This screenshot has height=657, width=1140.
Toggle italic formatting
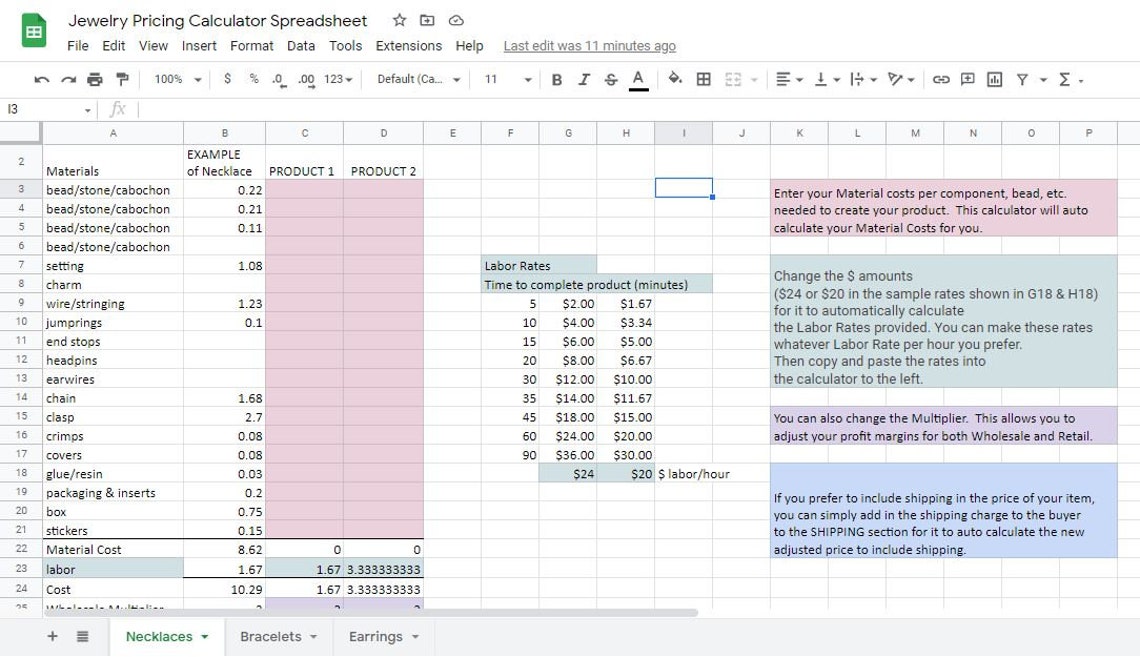[584, 79]
